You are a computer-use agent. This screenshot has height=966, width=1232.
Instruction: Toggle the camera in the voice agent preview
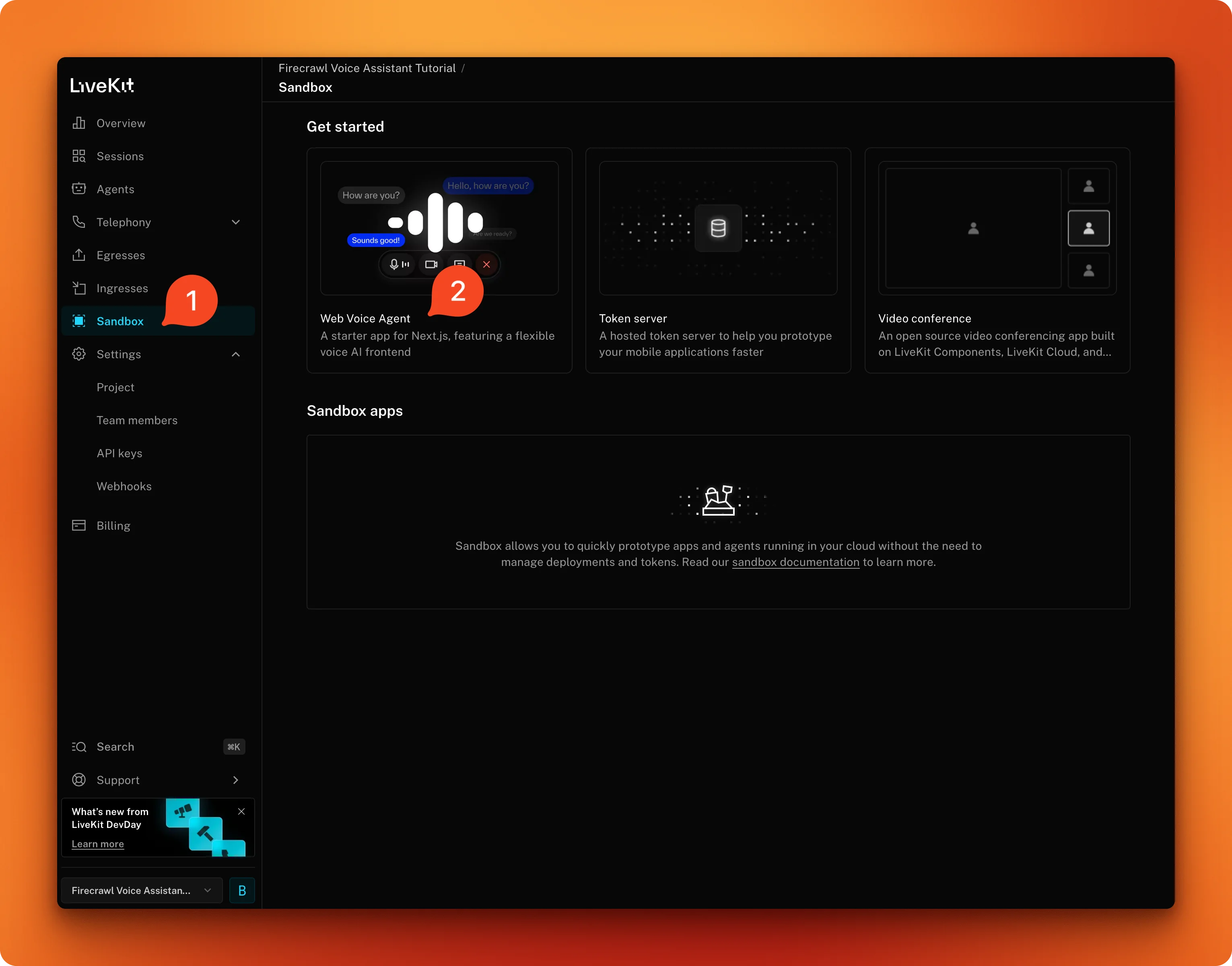(431, 264)
